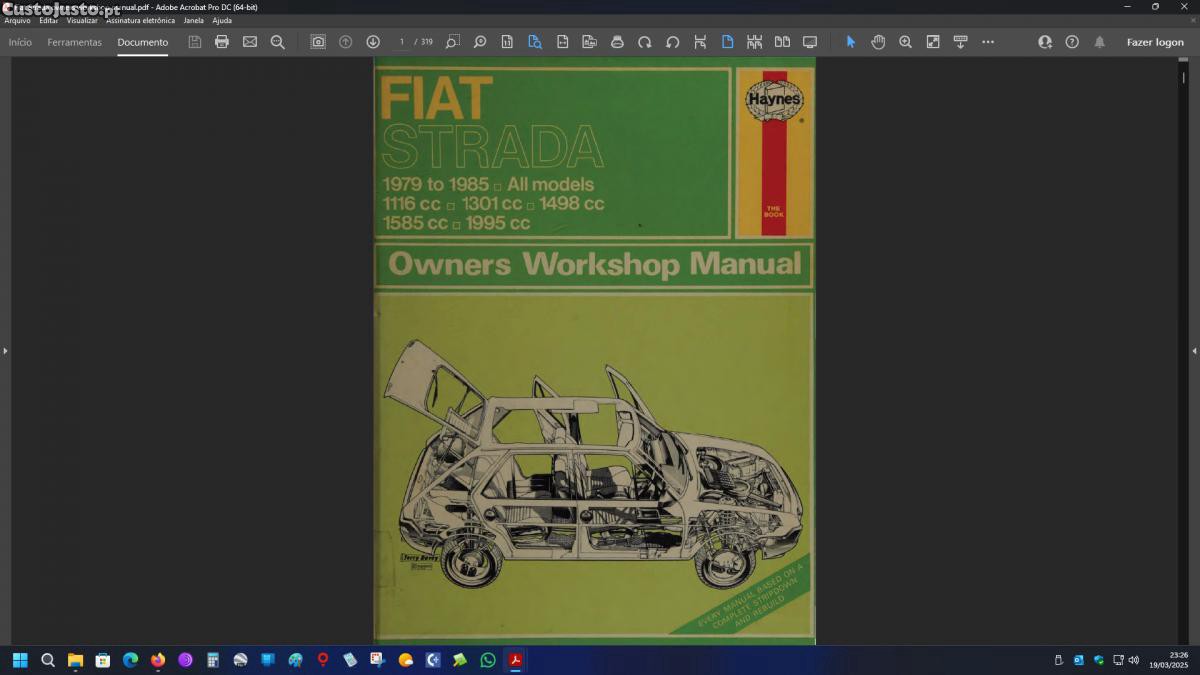Screen dimensions: 1200x675
Task: Expand the left navigation pane arrow
Action: [5, 351]
